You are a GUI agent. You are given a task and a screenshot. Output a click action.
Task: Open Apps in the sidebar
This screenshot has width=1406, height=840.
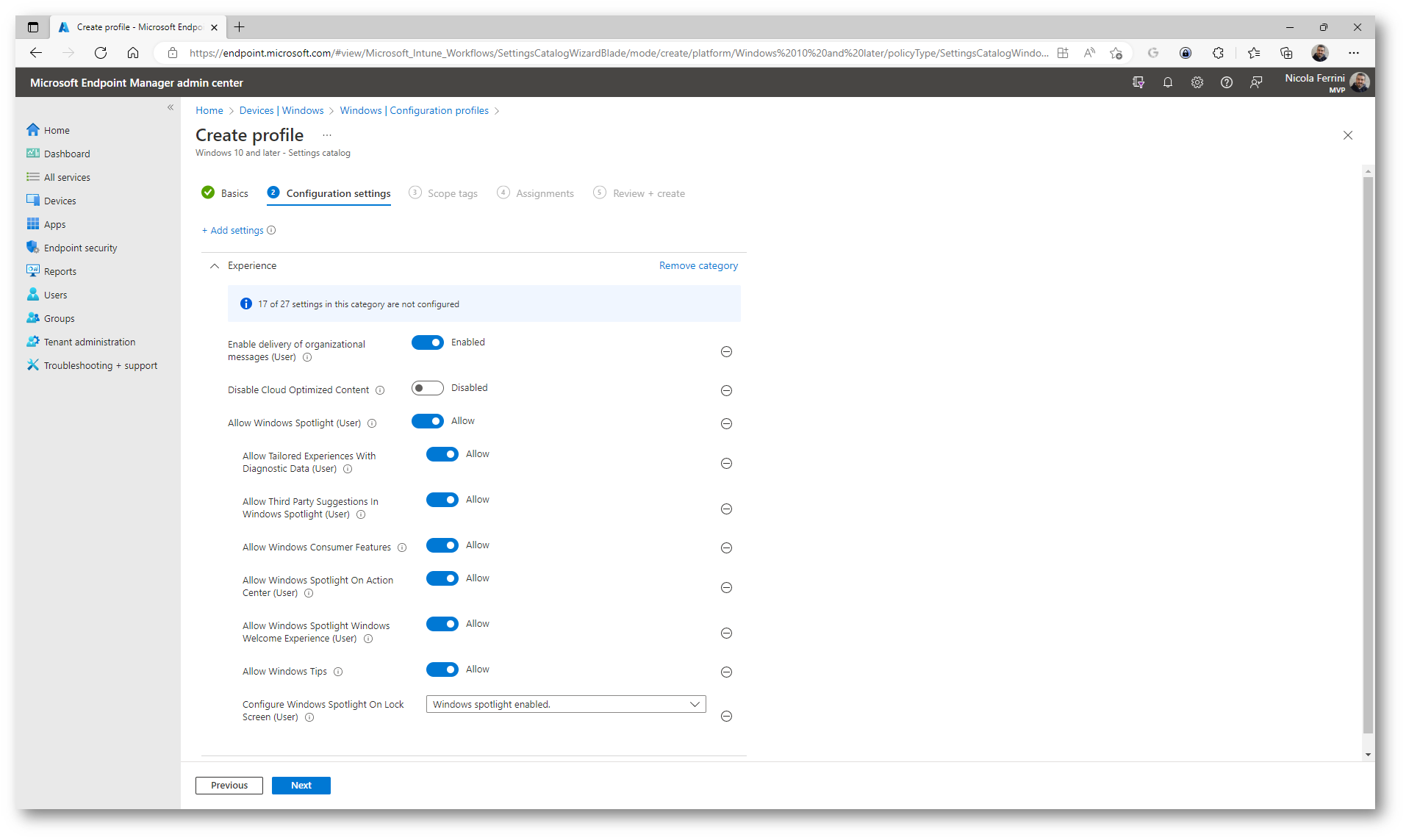click(46, 224)
